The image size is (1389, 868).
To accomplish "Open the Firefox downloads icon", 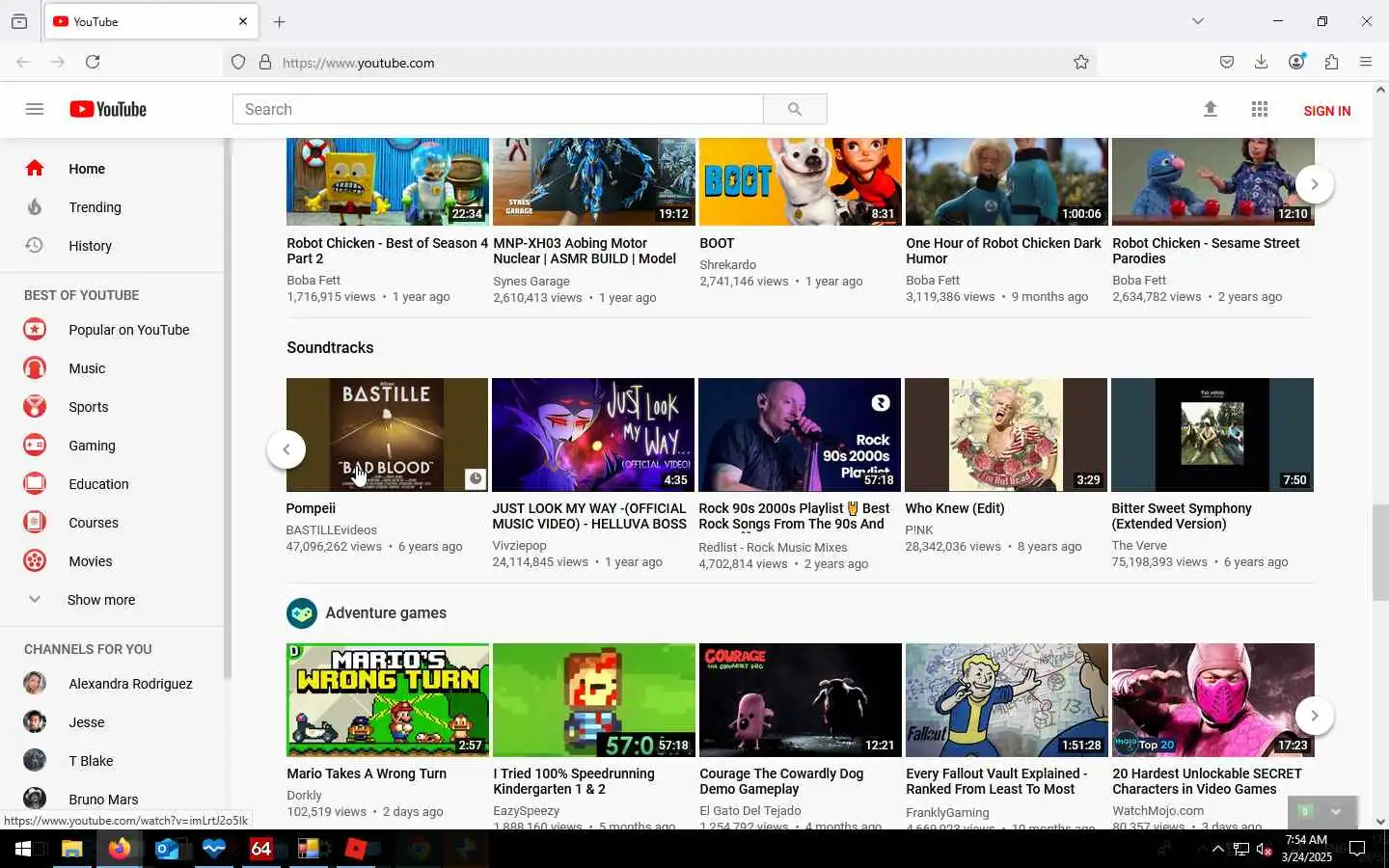I will point(1261,62).
